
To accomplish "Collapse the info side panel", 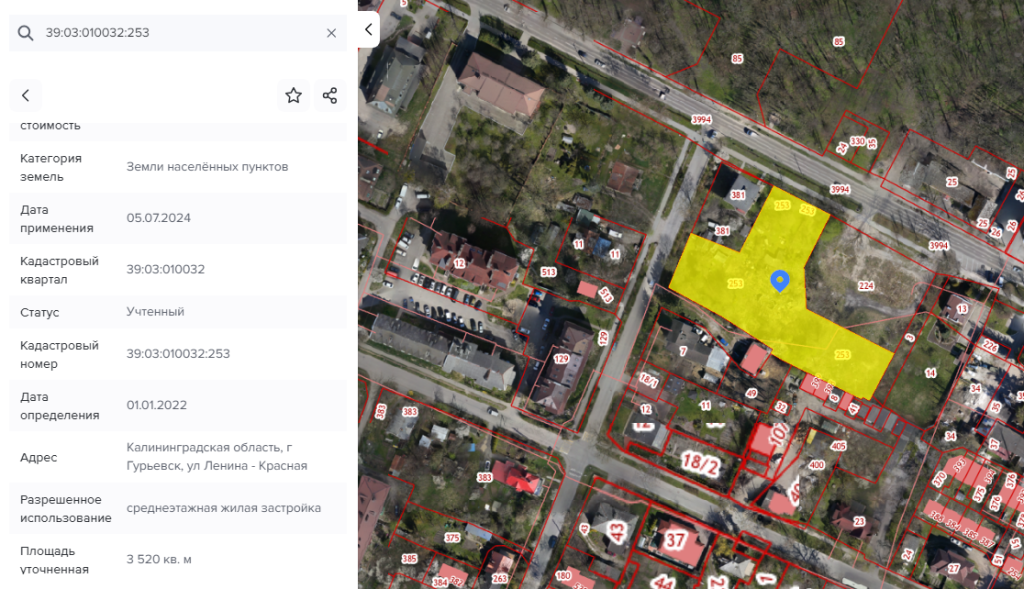I will 368,30.
